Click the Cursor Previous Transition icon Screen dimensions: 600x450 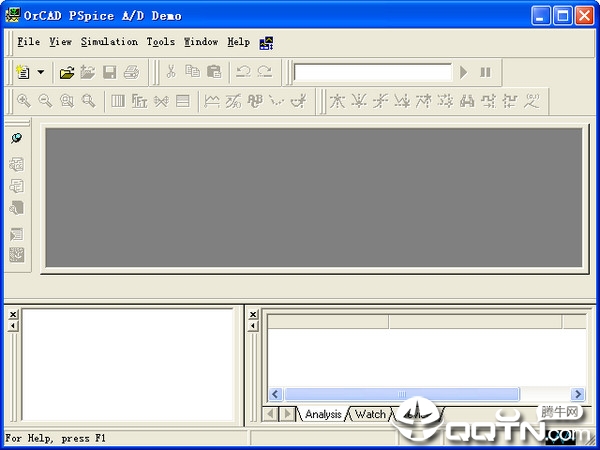coord(510,101)
